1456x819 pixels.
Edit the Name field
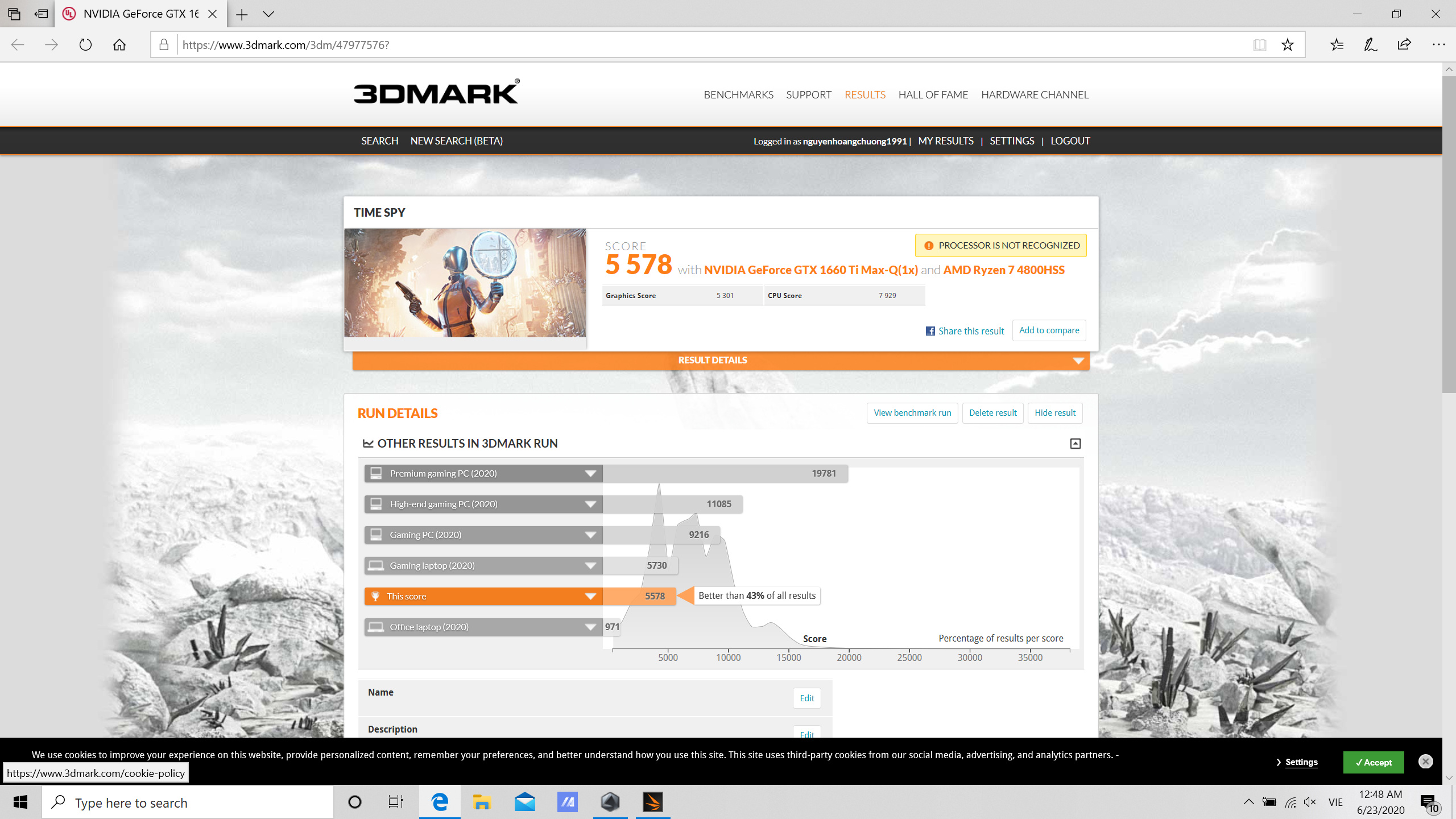806,698
